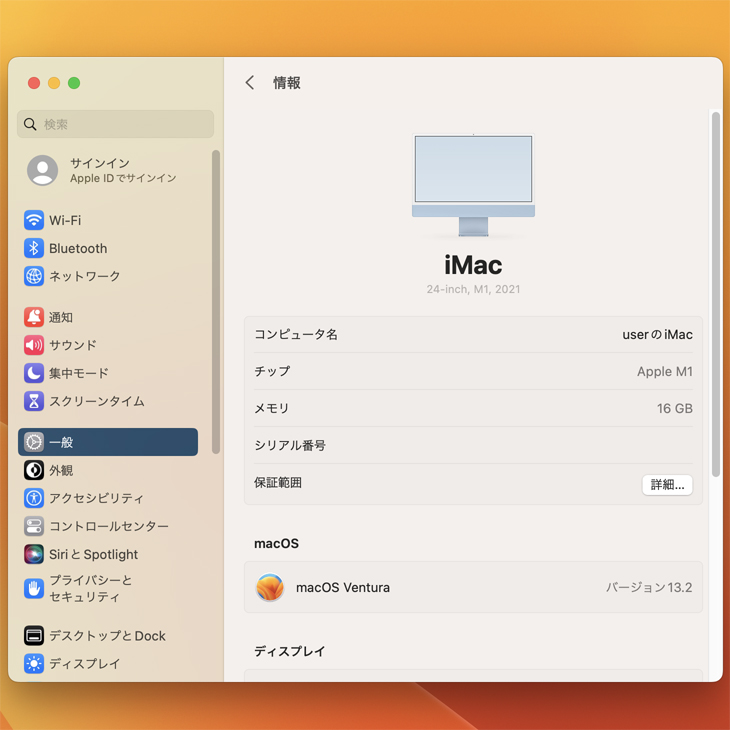Open ネットワーク globe icon
This screenshot has width=730, height=730.
pyautogui.click(x=34, y=276)
